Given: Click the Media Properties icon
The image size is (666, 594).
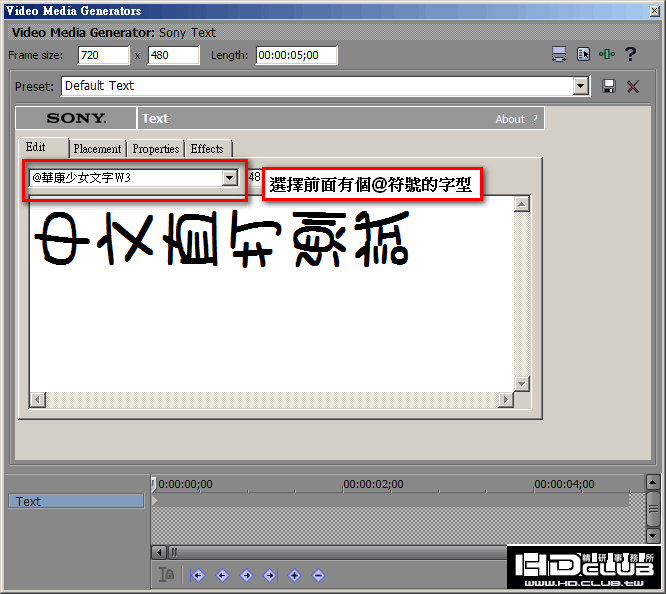Looking at the screenshot, I should pyautogui.click(x=583, y=54).
